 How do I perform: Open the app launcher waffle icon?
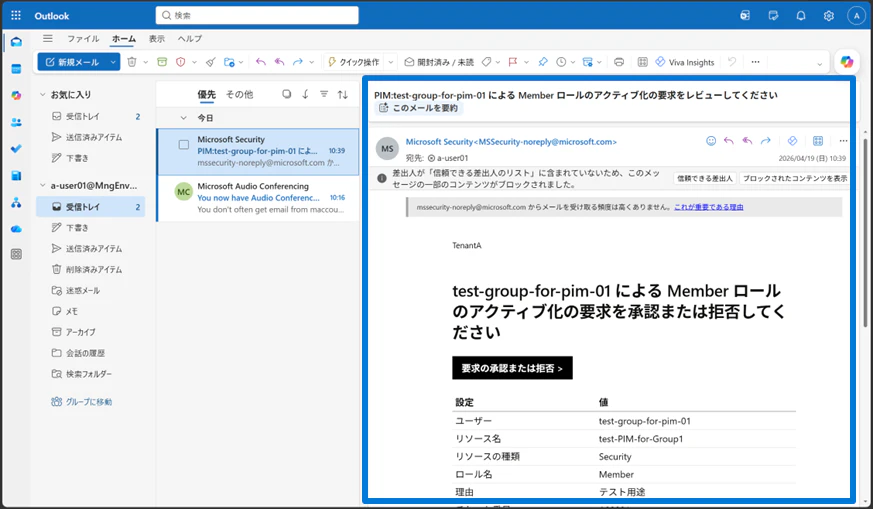pyautogui.click(x=16, y=16)
